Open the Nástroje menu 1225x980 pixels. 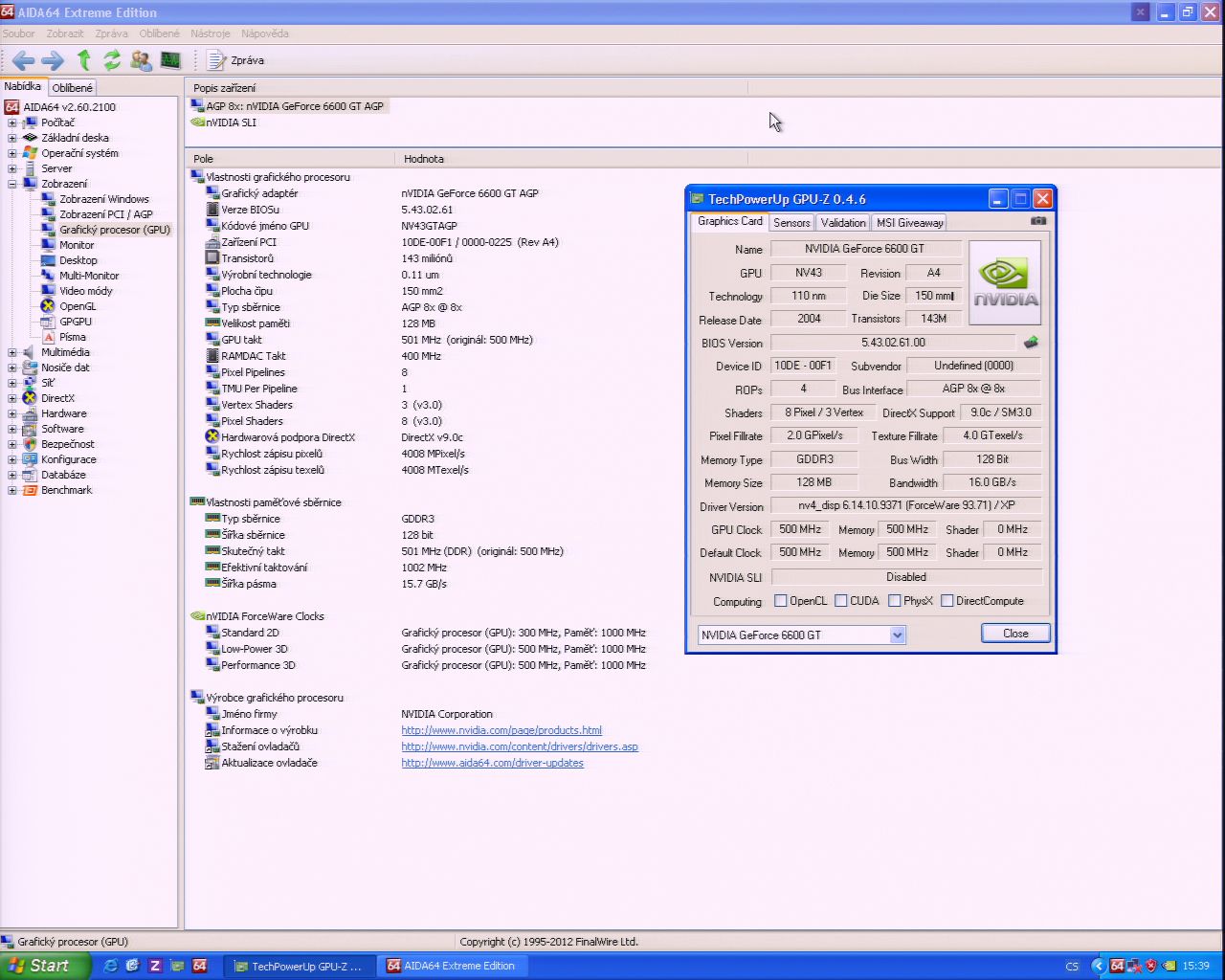(210, 33)
